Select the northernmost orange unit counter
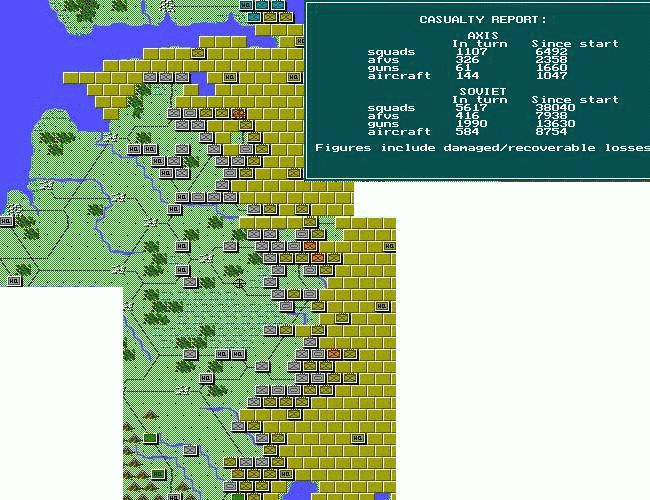650x500 pixels. point(238,113)
